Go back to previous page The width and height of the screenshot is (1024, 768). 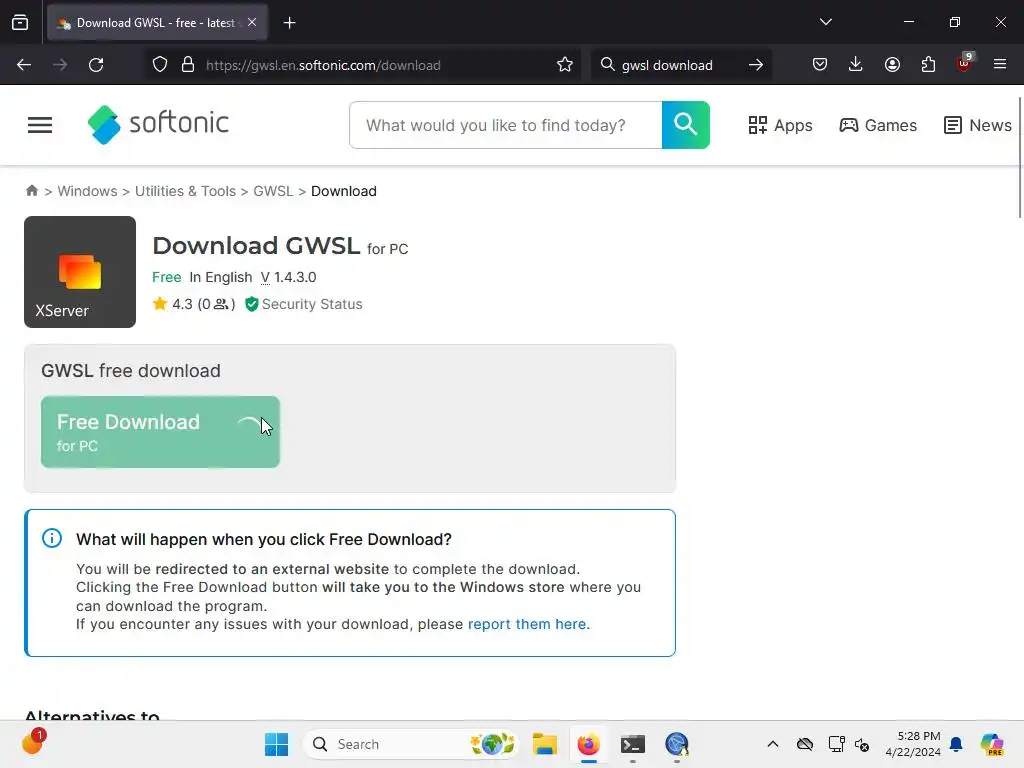tap(24, 65)
